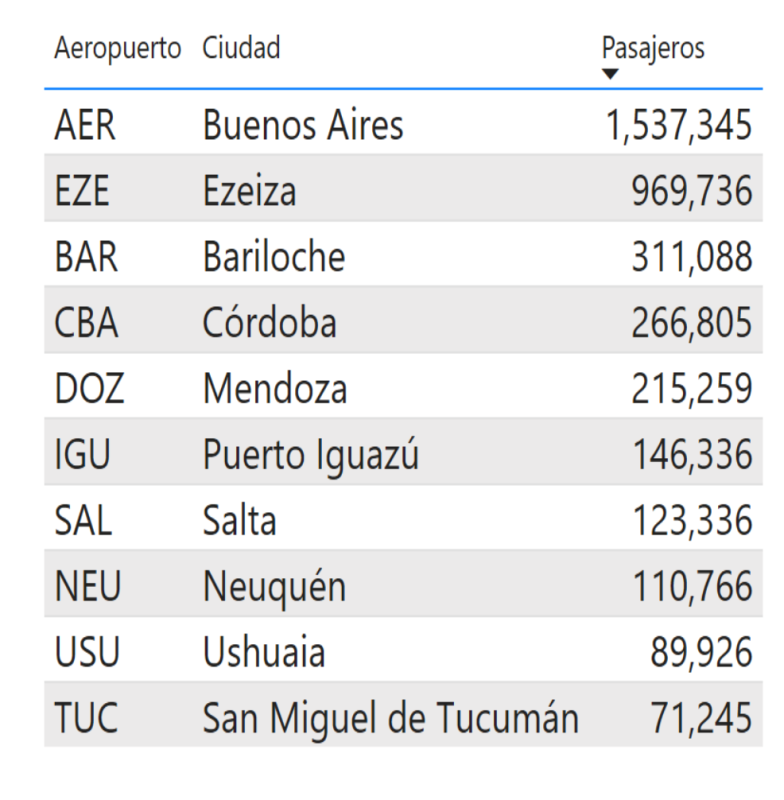The width and height of the screenshot is (784, 800).
Task: Click the Pasajeros column header
Action: [653, 47]
